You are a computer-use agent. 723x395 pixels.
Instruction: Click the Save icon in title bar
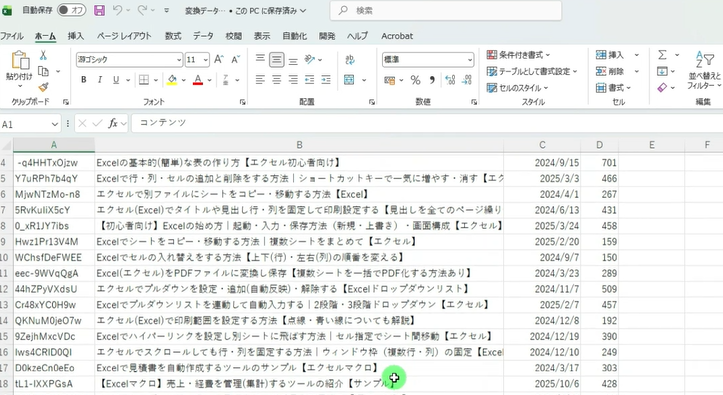(x=99, y=10)
